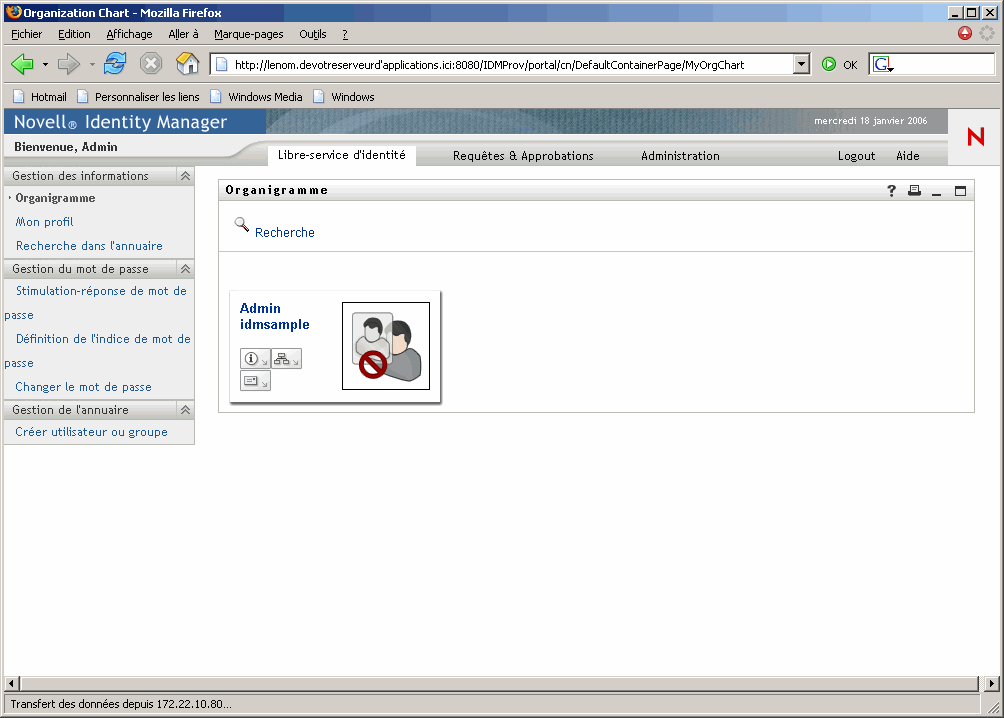Open the Affichage menu

click(129, 34)
